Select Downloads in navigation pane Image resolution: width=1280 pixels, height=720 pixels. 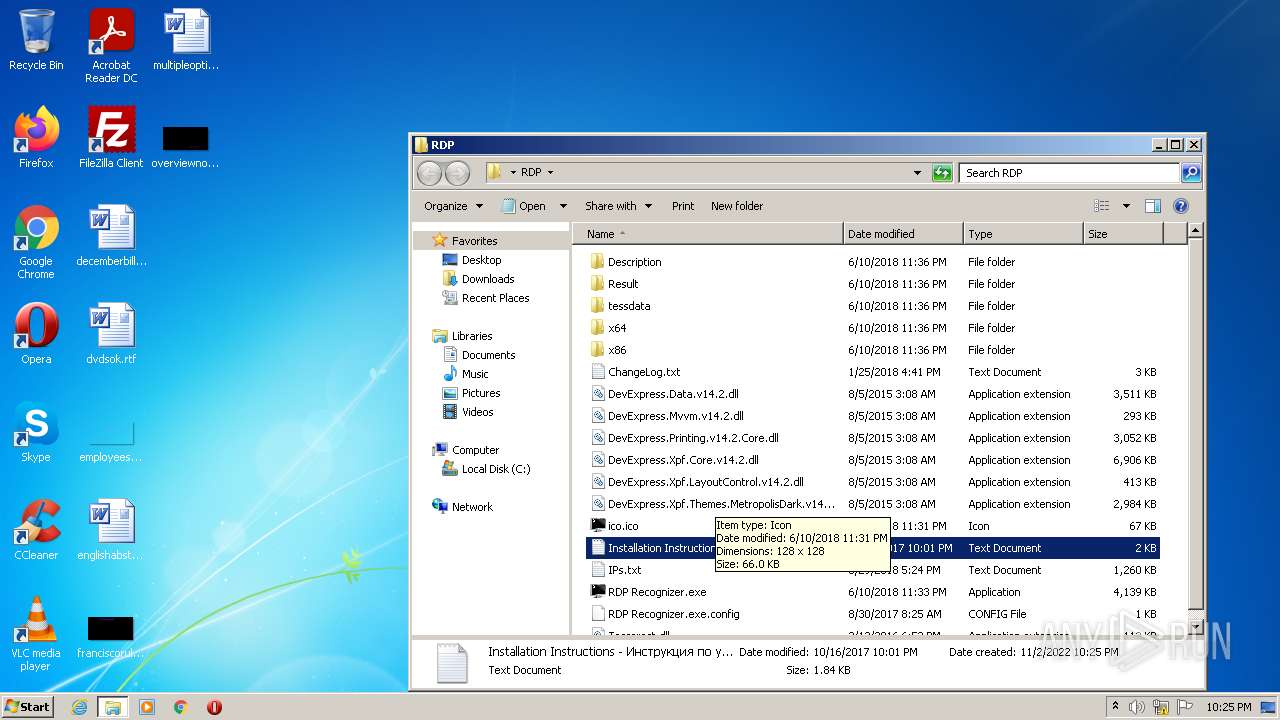point(487,279)
